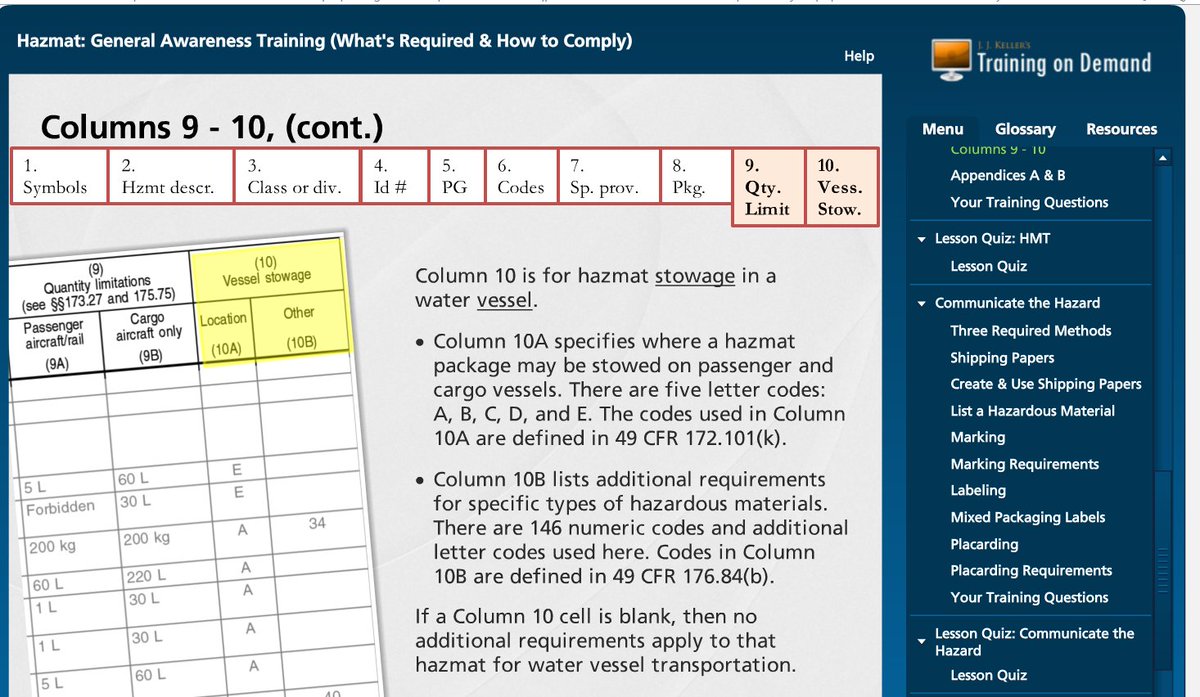The image size is (1200, 697).
Task: Click the sidebar scroll up arrow
Action: pyautogui.click(x=1162, y=157)
